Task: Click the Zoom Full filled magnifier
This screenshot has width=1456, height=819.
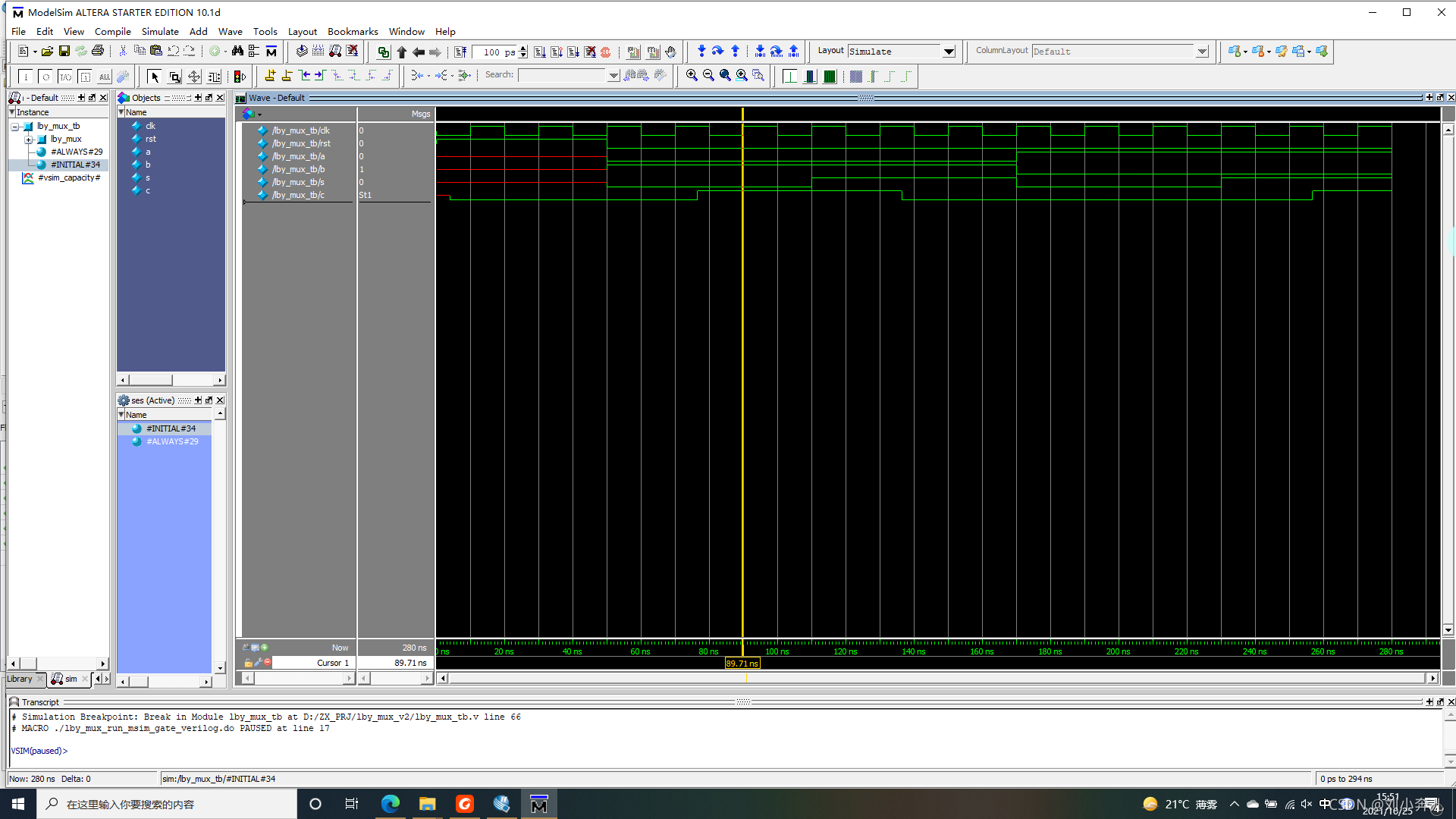Action: coord(725,75)
